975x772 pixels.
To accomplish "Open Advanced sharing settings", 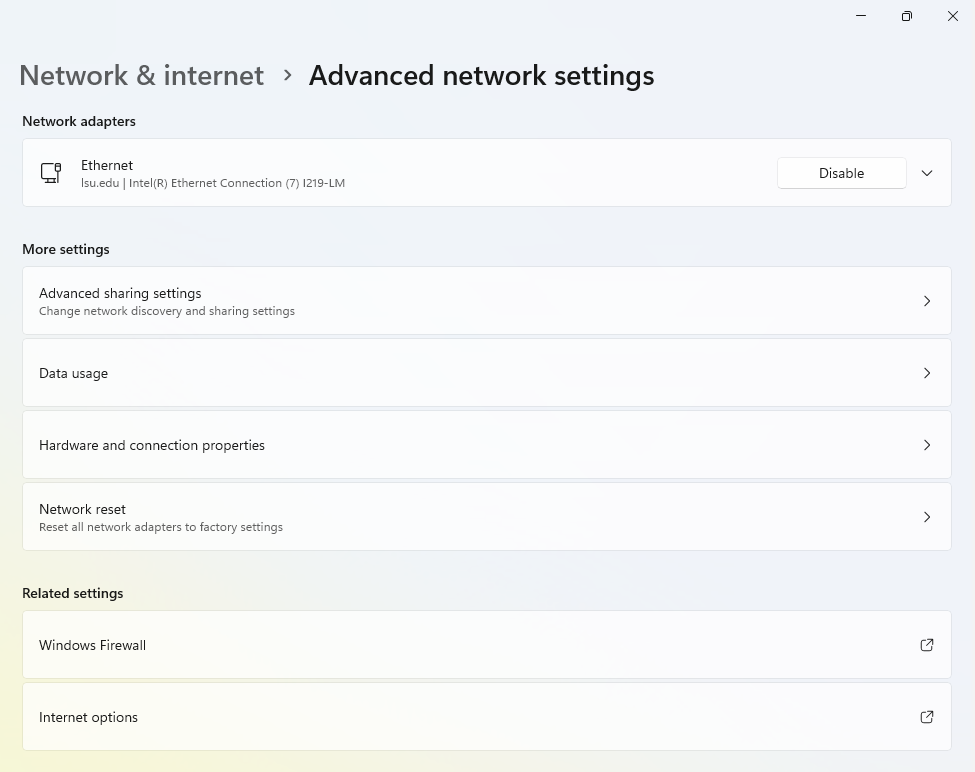I will coord(120,293).
